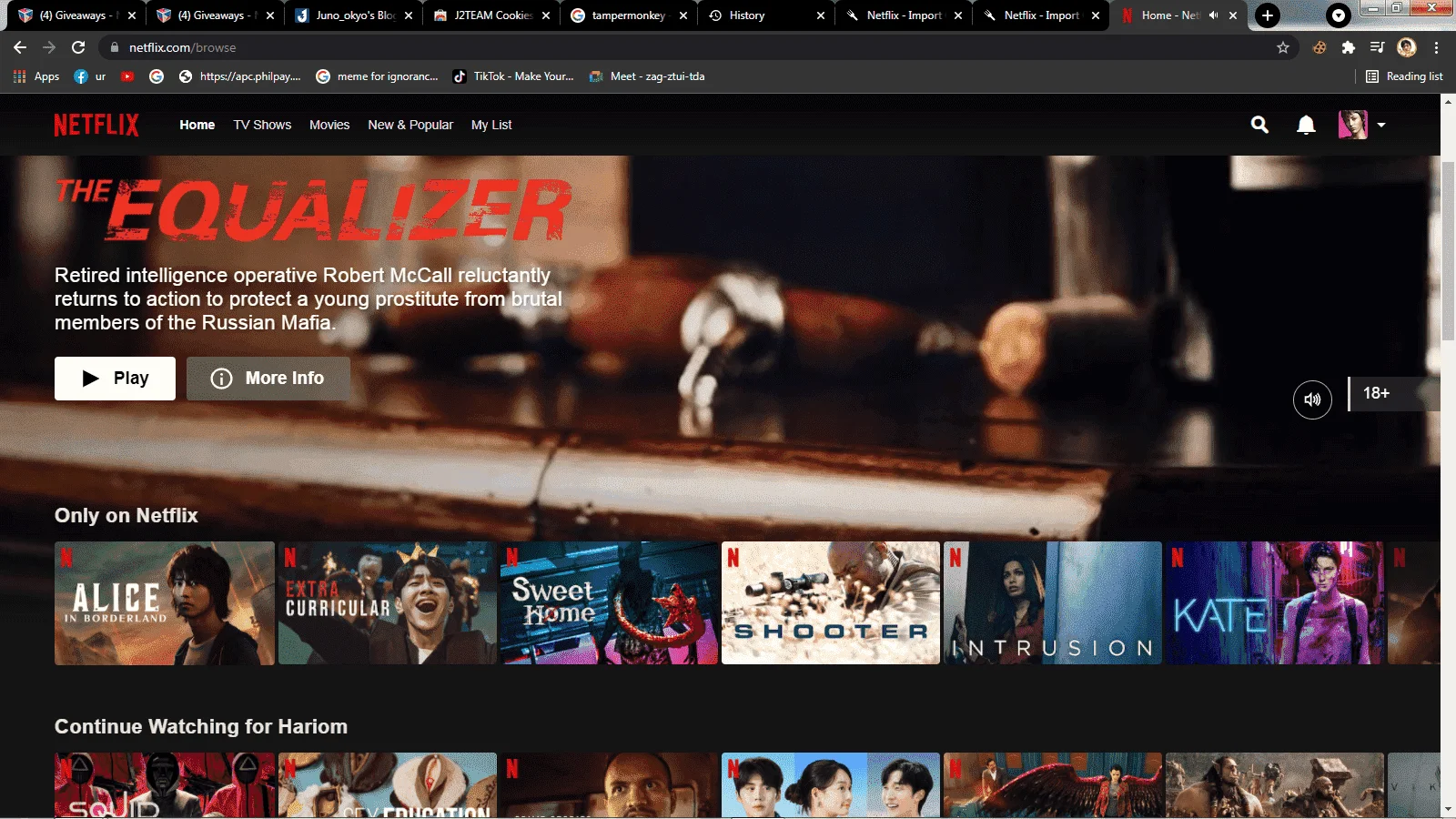Click scrollbar down arrow
Screen dimensions: 1456x819
tap(1448, 810)
